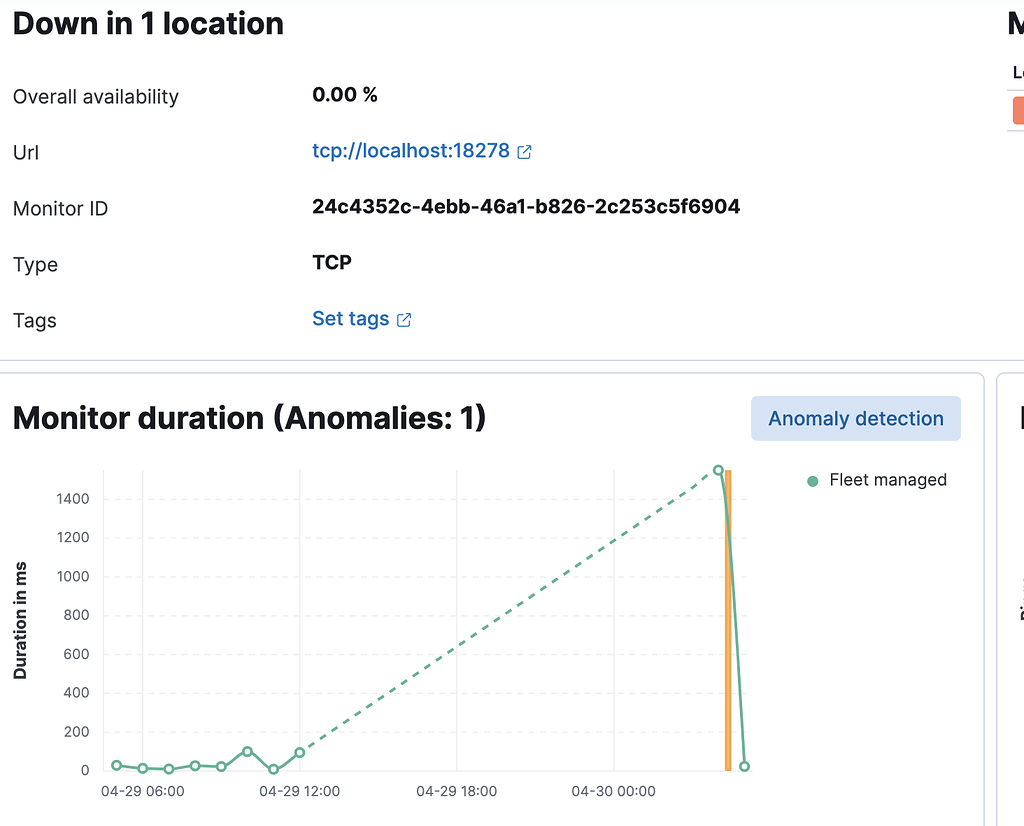
Task: Click the Down in 1 location status heading
Action: (x=147, y=23)
